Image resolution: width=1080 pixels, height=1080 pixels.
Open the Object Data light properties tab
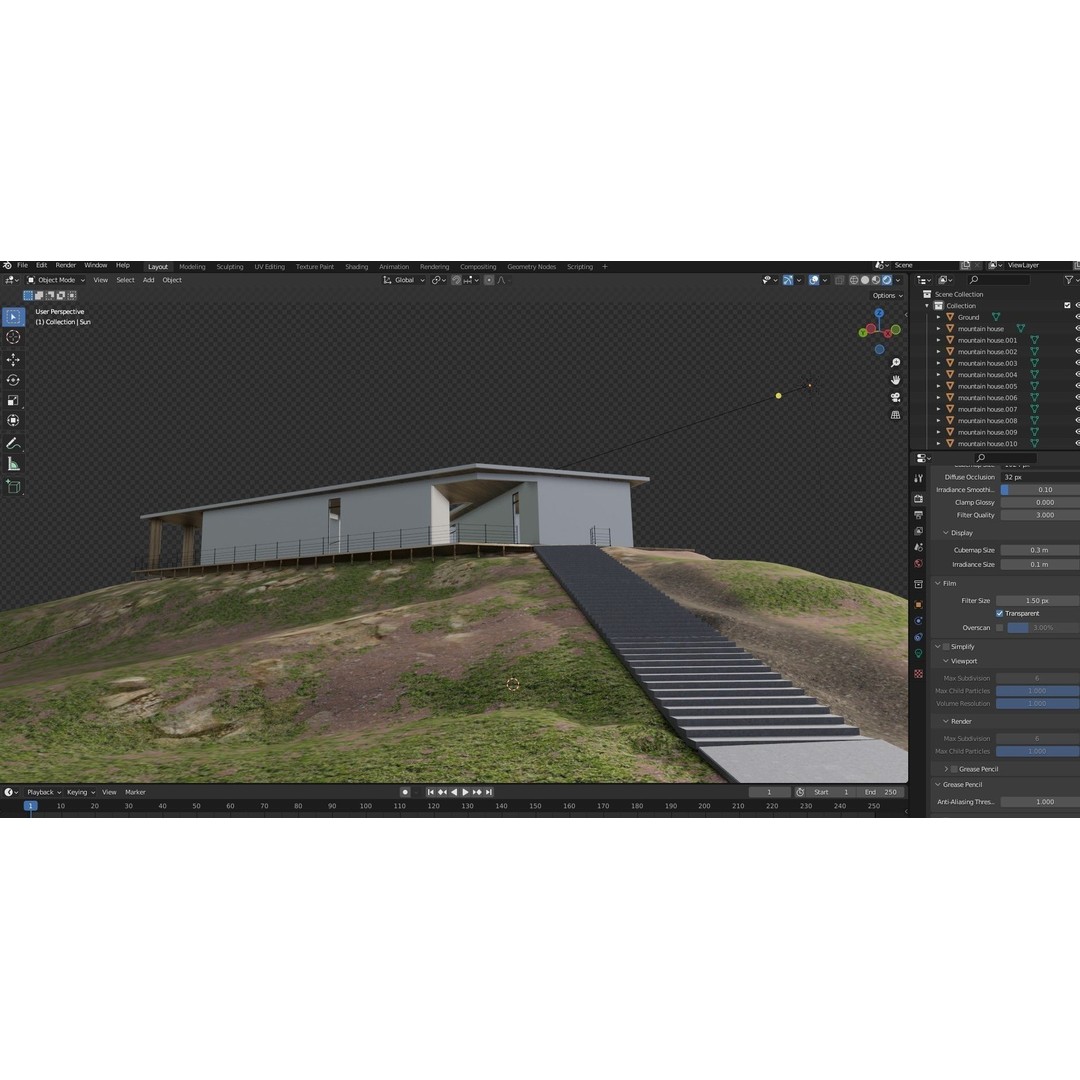coord(918,654)
